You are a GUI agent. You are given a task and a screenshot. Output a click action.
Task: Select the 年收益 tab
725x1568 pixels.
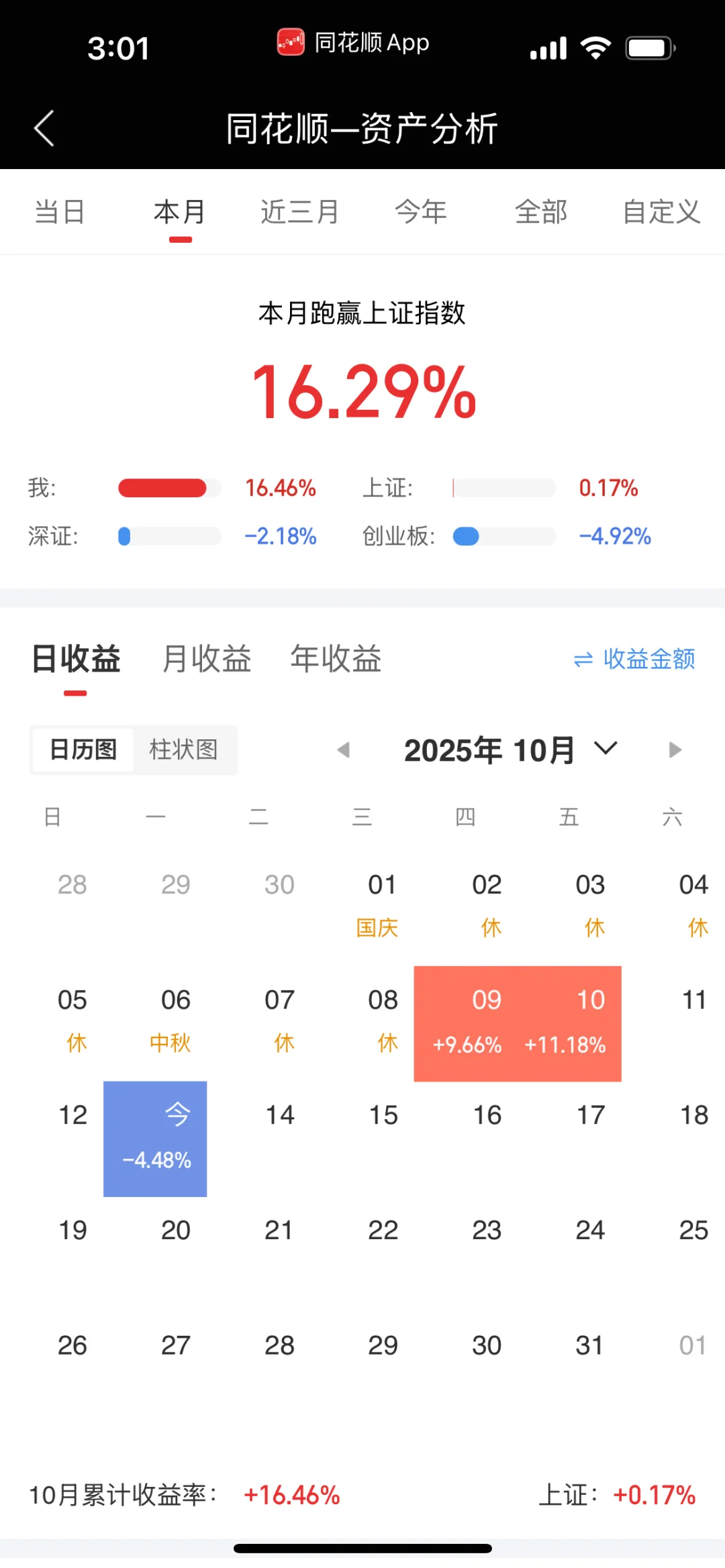(x=336, y=659)
